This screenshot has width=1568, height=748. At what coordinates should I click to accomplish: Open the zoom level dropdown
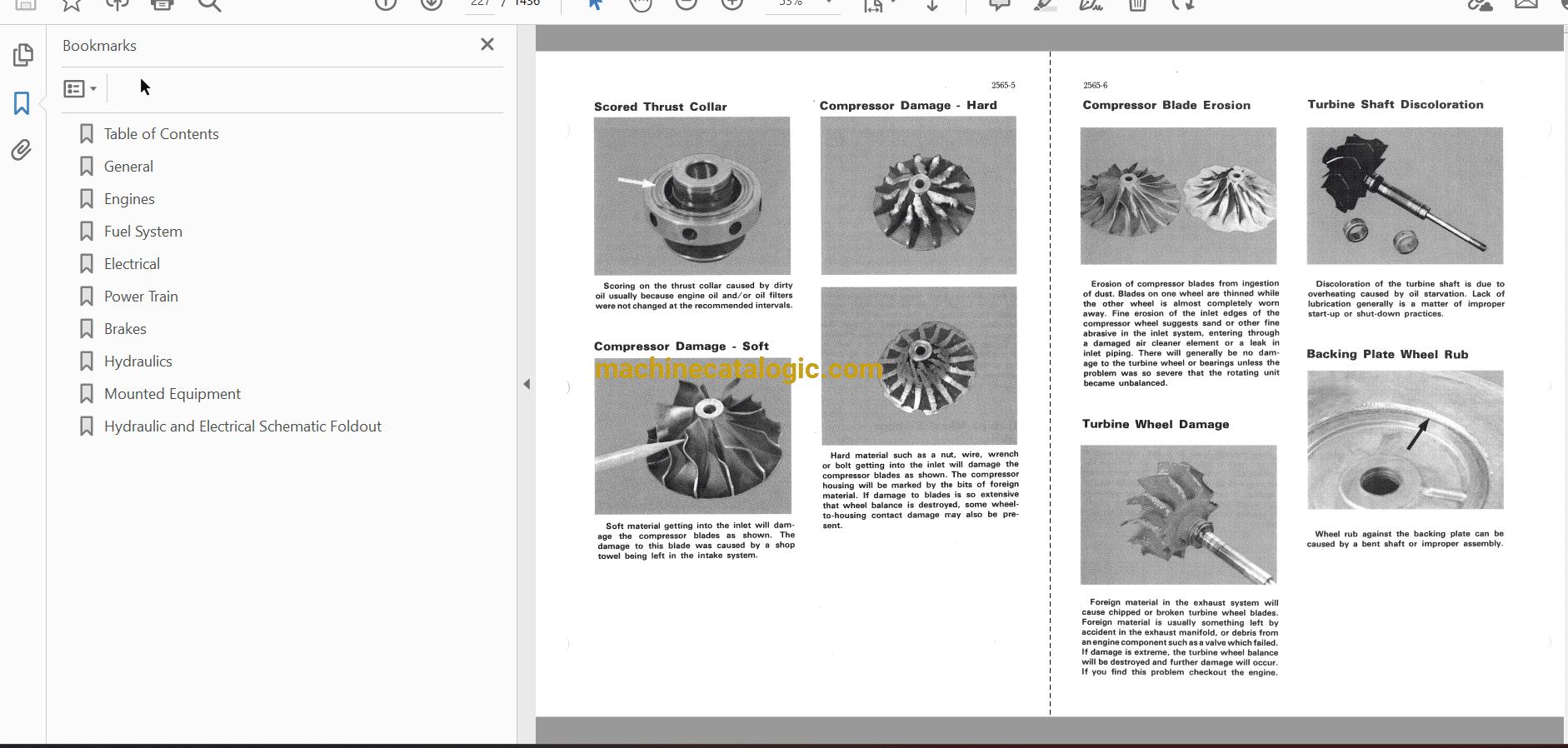[x=828, y=4]
